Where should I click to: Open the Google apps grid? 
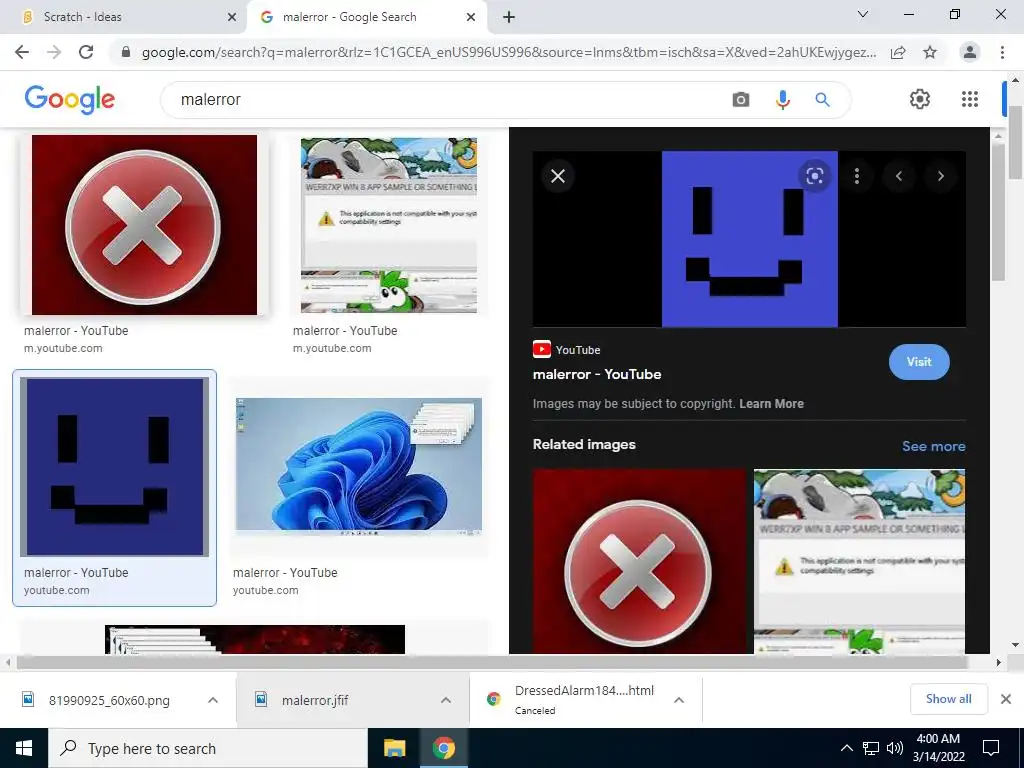point(970,99)
